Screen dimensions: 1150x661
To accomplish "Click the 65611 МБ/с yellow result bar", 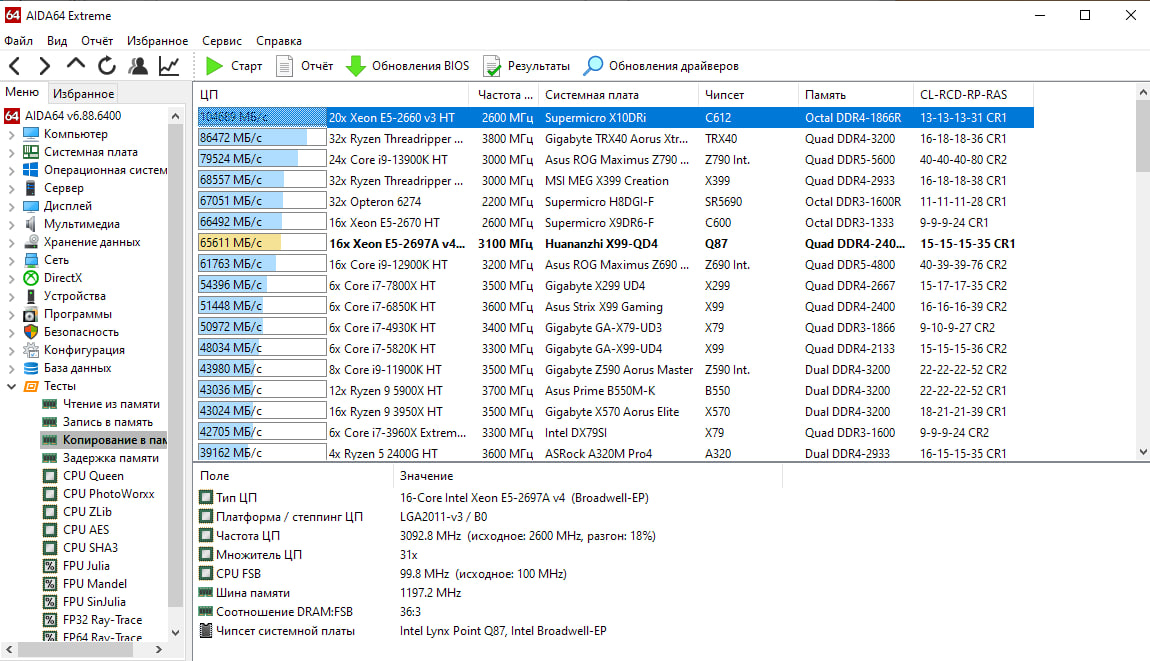I will (262, 243).
